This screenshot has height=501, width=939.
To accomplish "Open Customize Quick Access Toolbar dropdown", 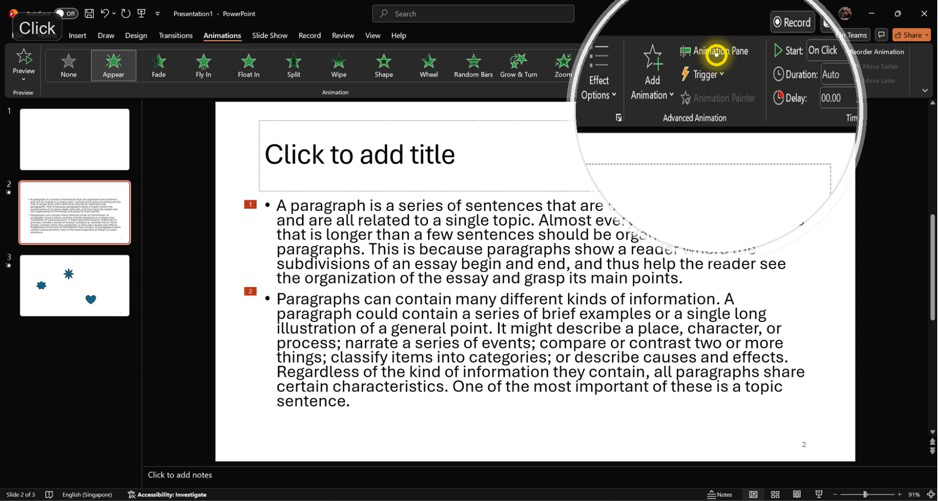I will [157, 13].
